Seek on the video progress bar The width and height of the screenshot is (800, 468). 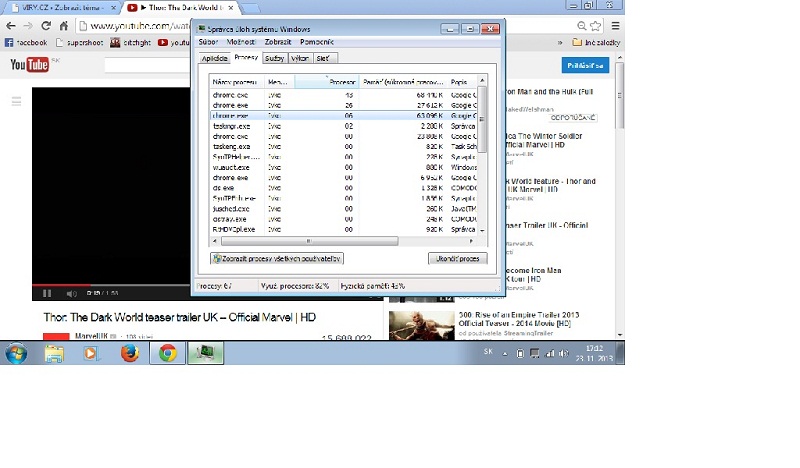tap(111, 284)
